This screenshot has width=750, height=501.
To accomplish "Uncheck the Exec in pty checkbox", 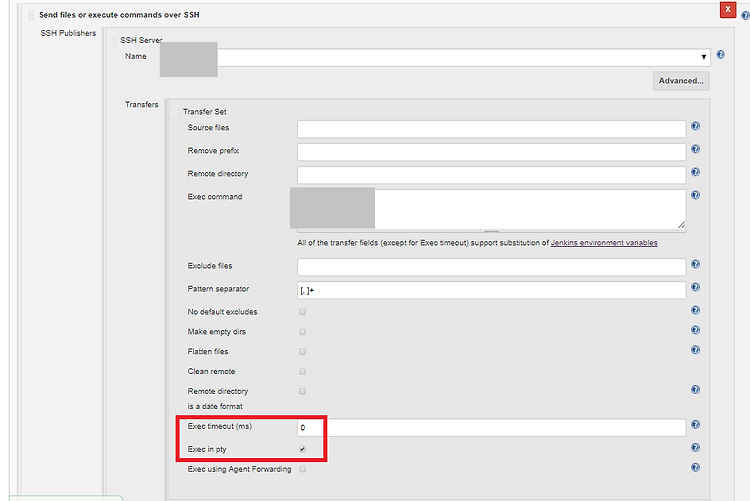I will coord(302,449).
